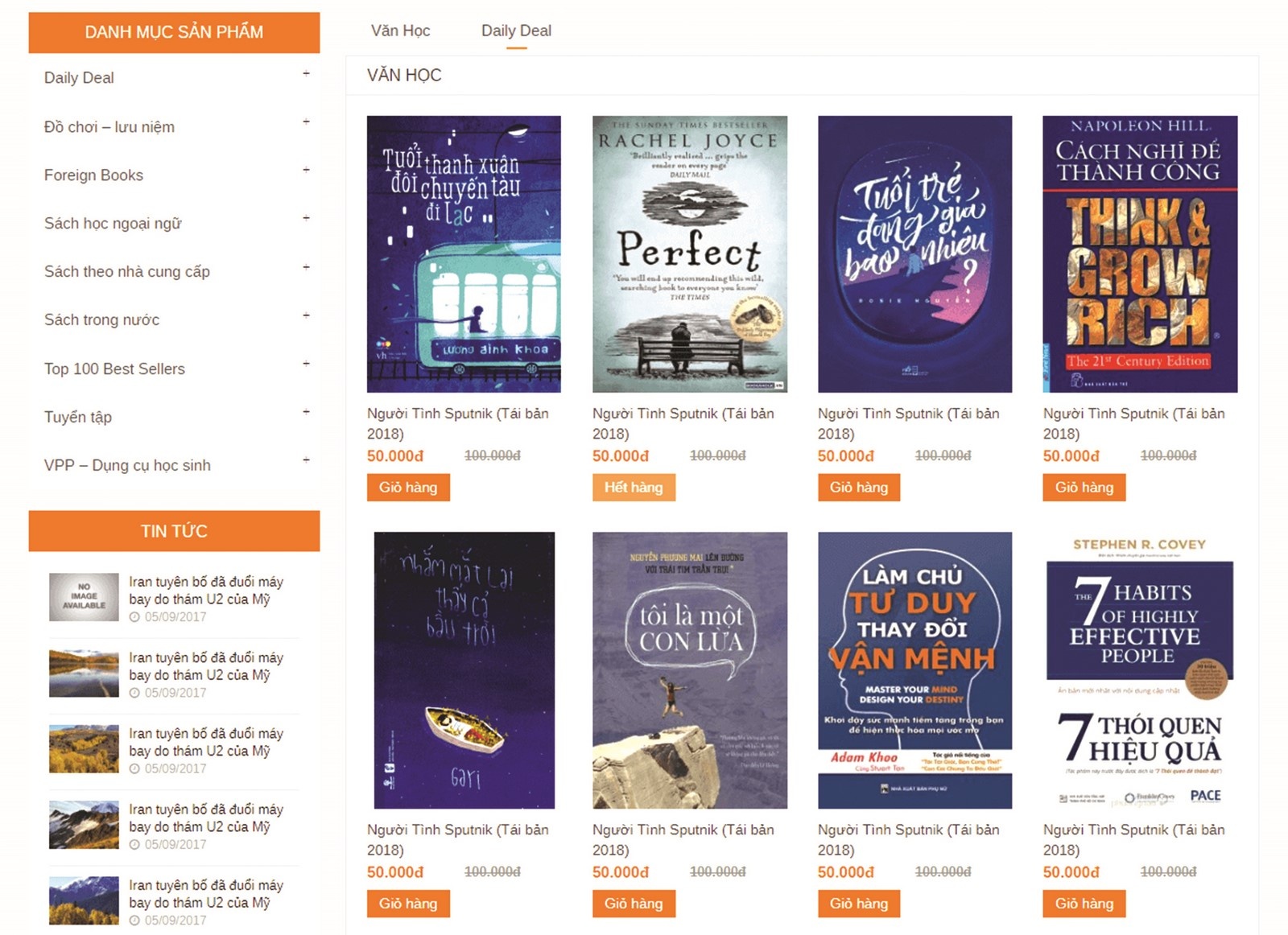
Task: Switch to the Daily Deal tab
Action: tap(516, 31)
